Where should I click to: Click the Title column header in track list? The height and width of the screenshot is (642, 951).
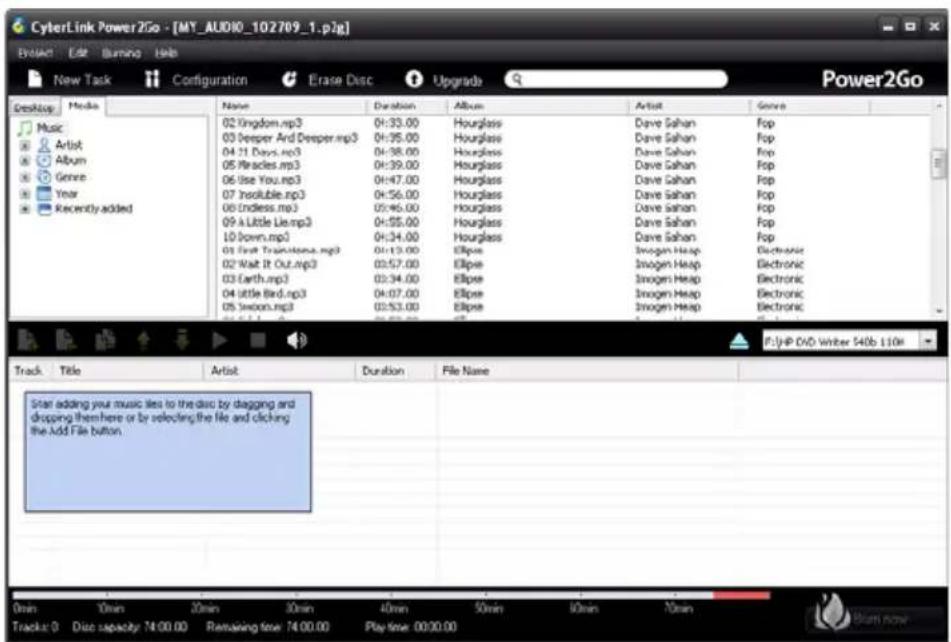coord(129,371)
